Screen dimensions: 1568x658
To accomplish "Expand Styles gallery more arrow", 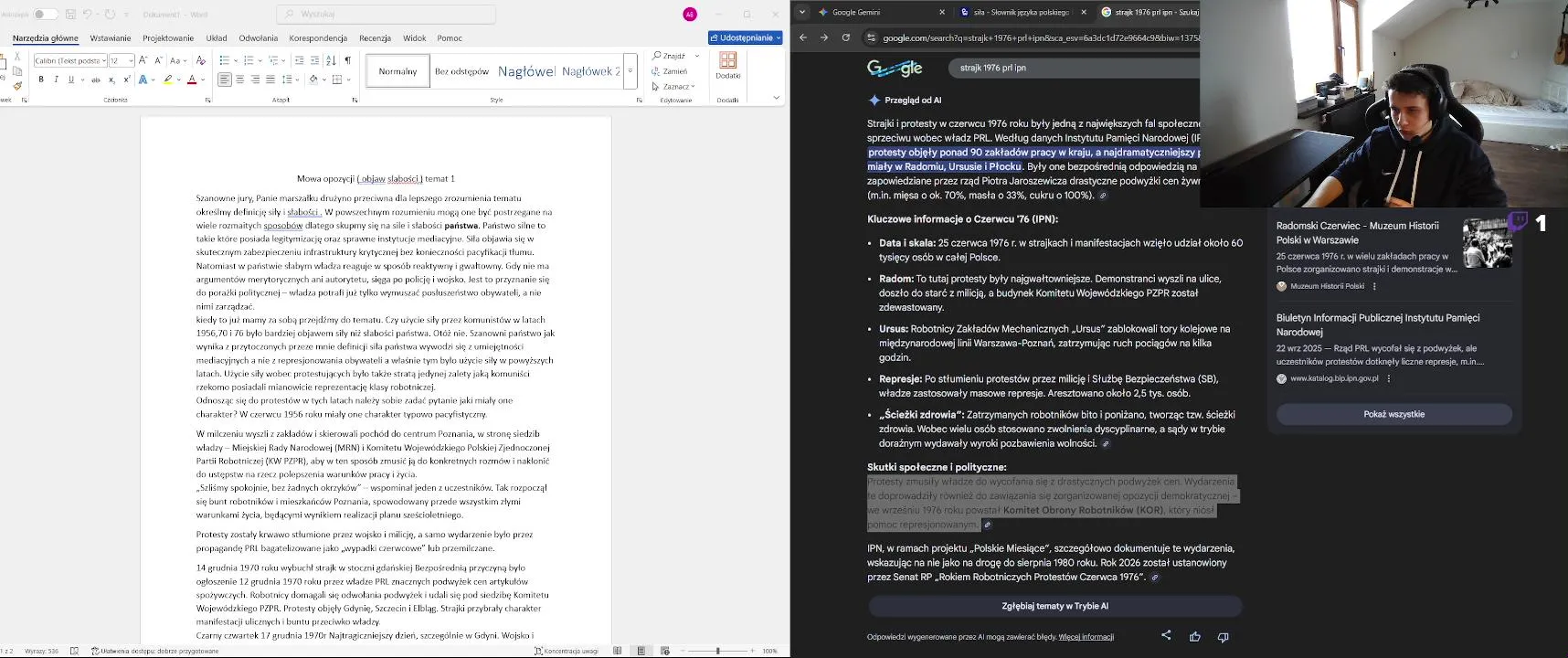I will tap(630, 71).
